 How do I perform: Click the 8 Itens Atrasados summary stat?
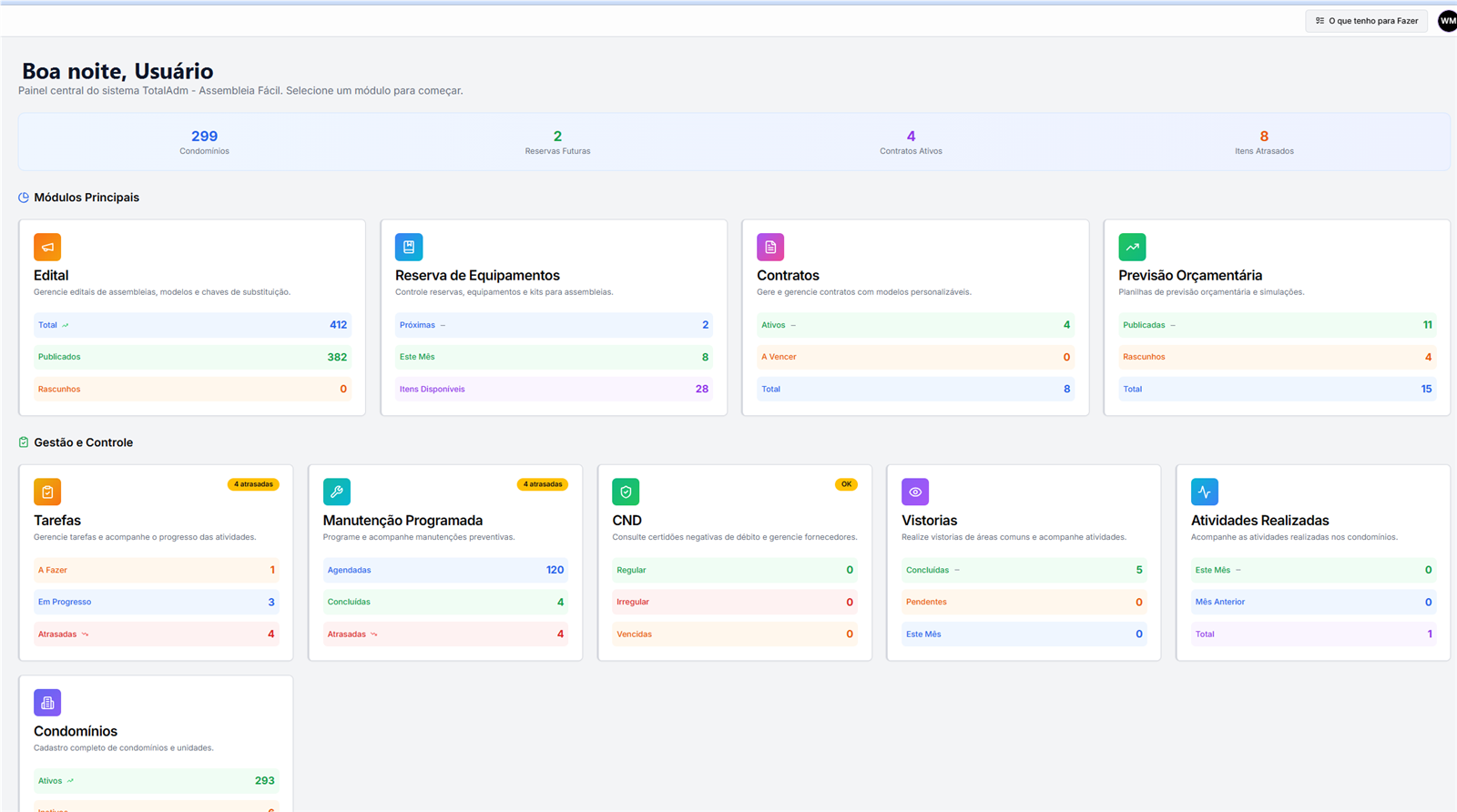tap(1264, 142)
